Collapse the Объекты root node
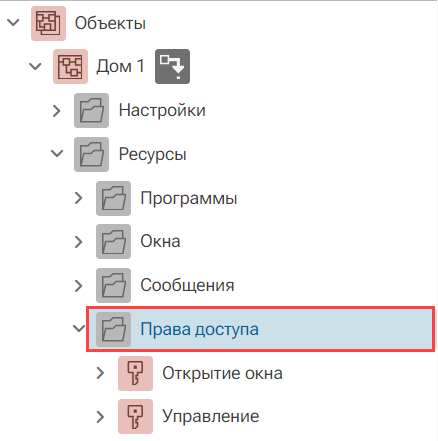Viewport: 438px width, 441px height. [13, 23]
